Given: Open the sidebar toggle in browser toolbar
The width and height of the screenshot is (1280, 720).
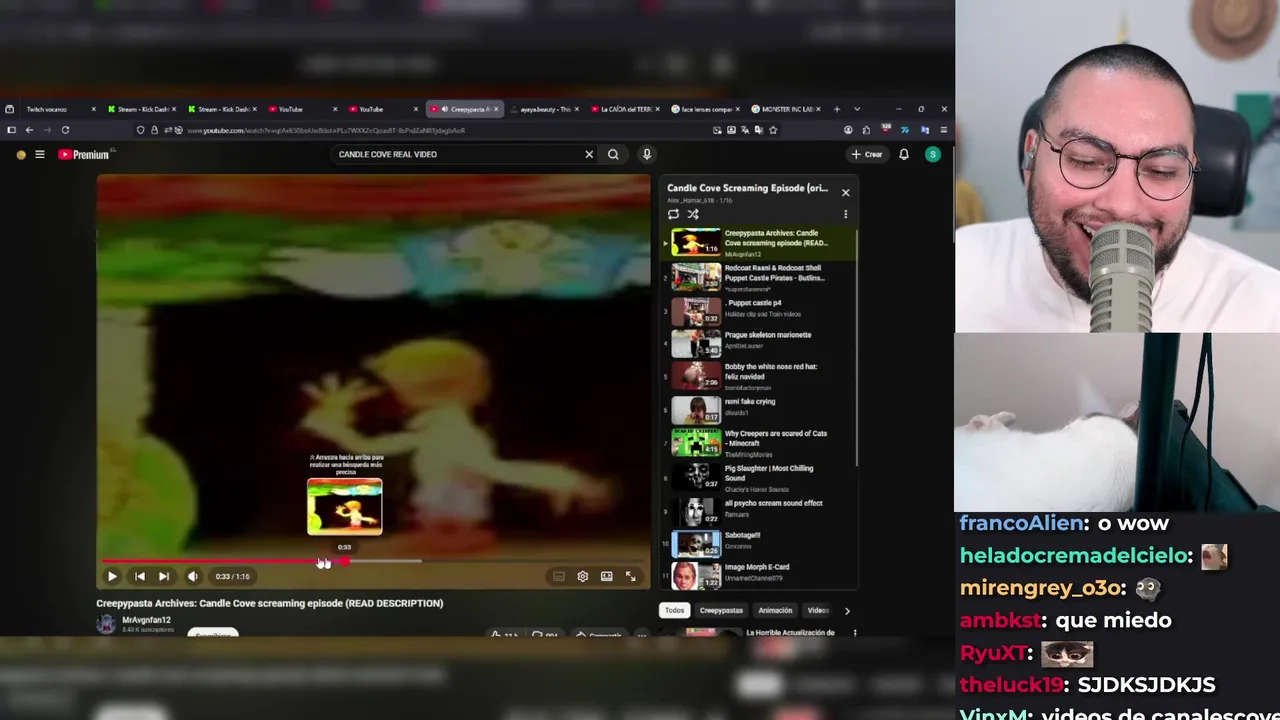Looking at the screenshot, I should click(11, 130).
